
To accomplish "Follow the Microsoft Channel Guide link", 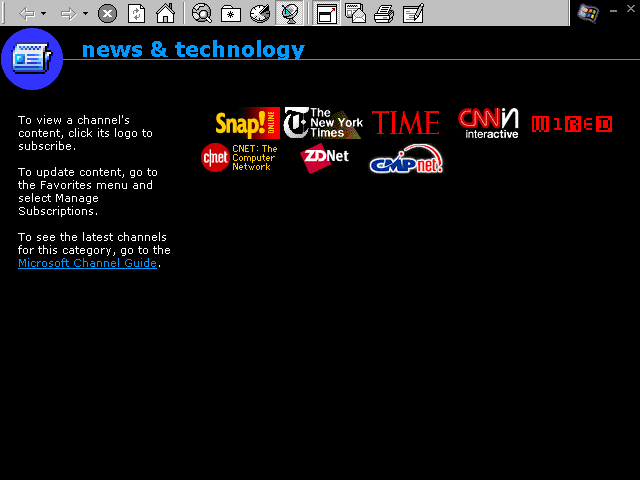I will point(87,263).
